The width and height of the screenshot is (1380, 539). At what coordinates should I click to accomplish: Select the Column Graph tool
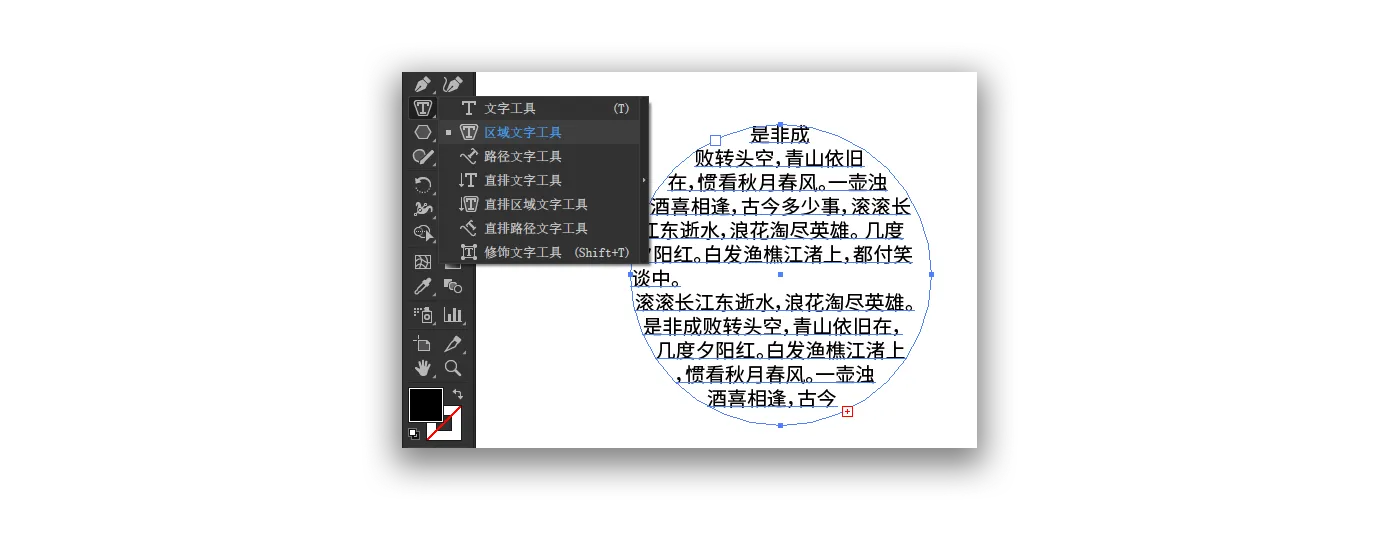pos(453,314)
